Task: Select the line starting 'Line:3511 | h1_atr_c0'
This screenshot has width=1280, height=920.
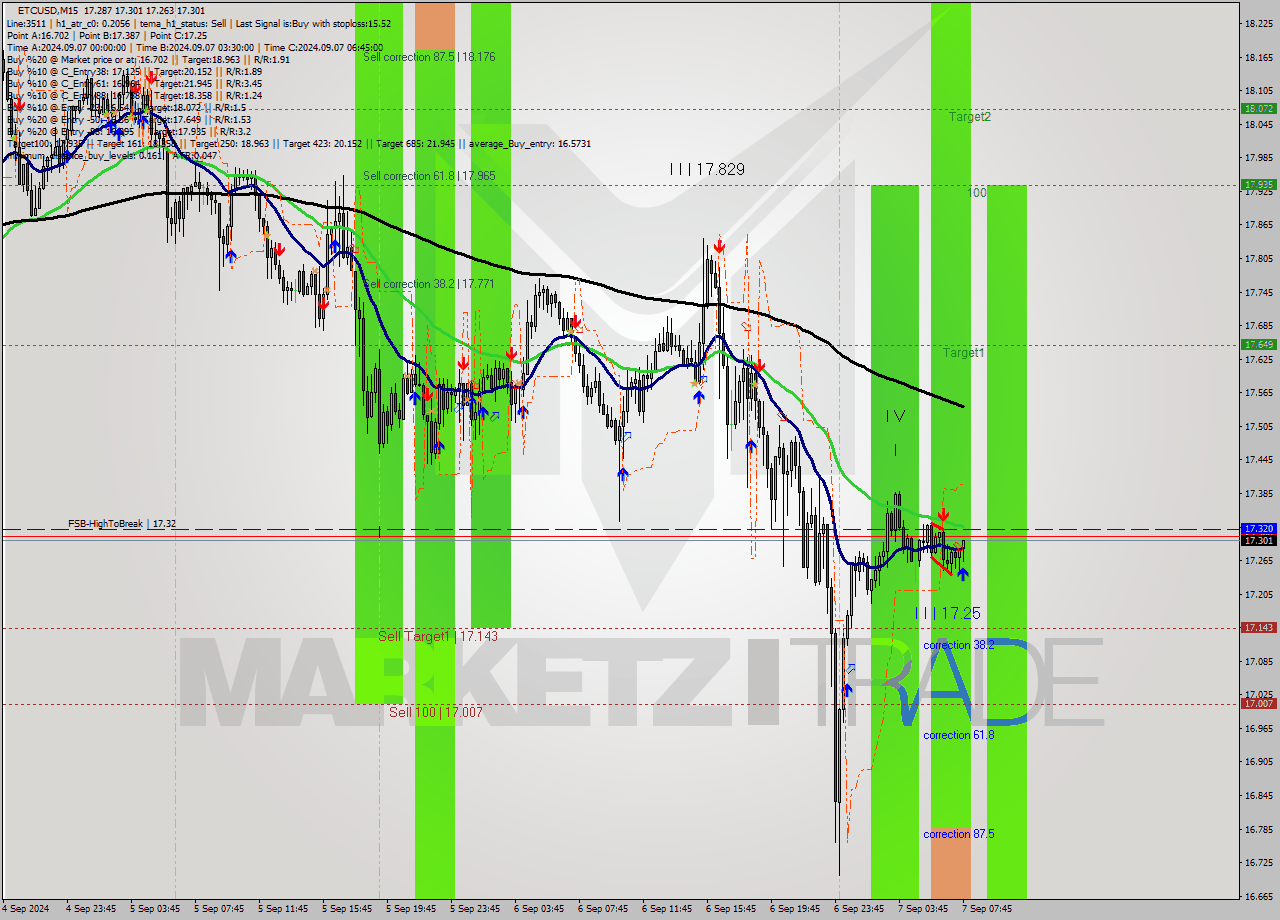Action: pos(198,23)
